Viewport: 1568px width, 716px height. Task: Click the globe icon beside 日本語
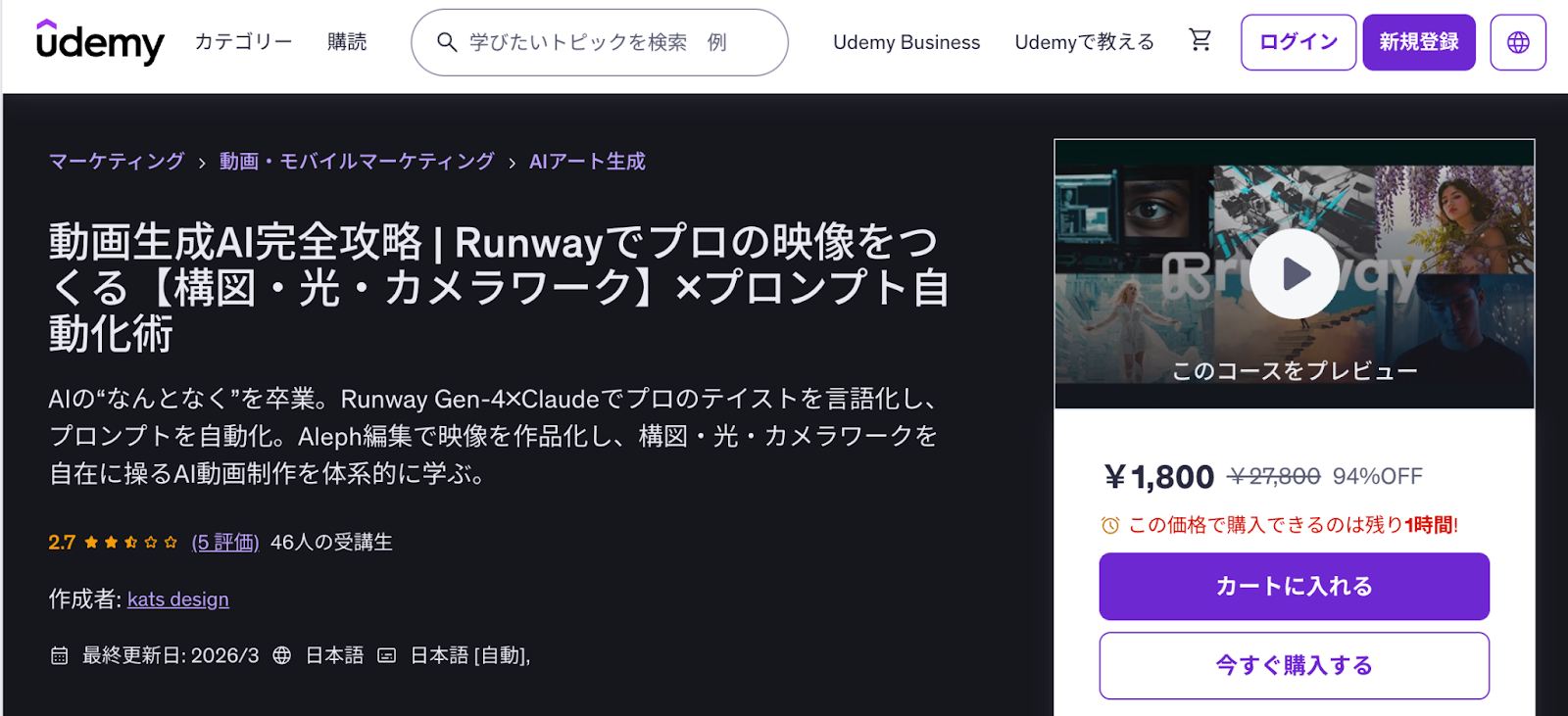pos(282,655)
